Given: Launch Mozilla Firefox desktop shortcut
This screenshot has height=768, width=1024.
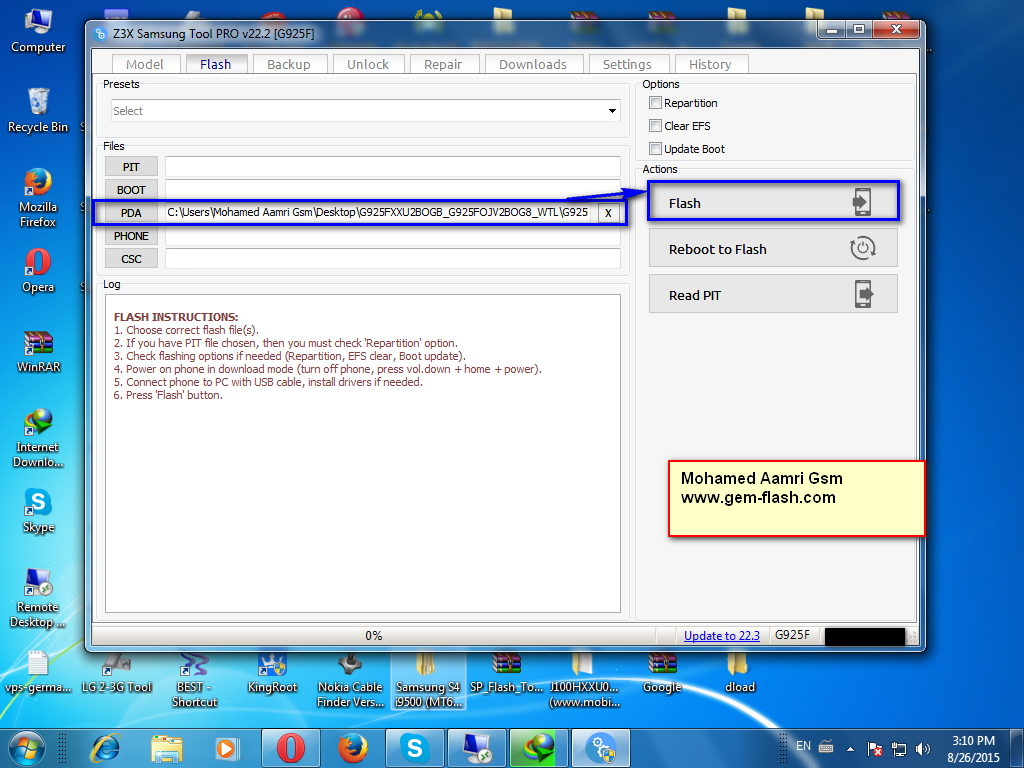Looking at the screenshot, I should (38, 198).
